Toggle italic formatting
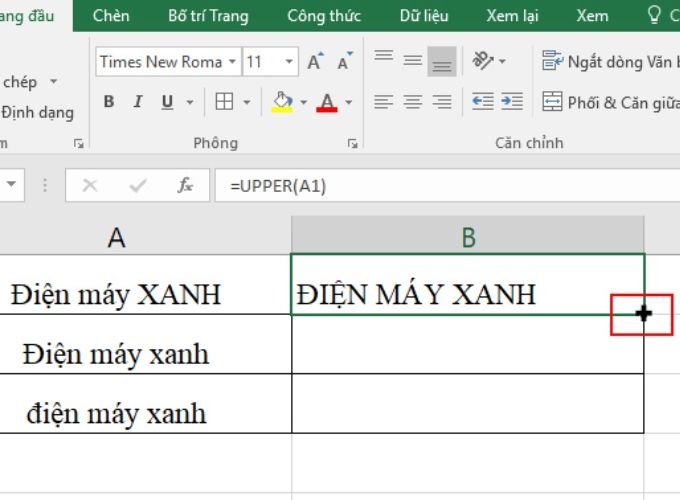680x500 pixels. [x=137, y=102]
